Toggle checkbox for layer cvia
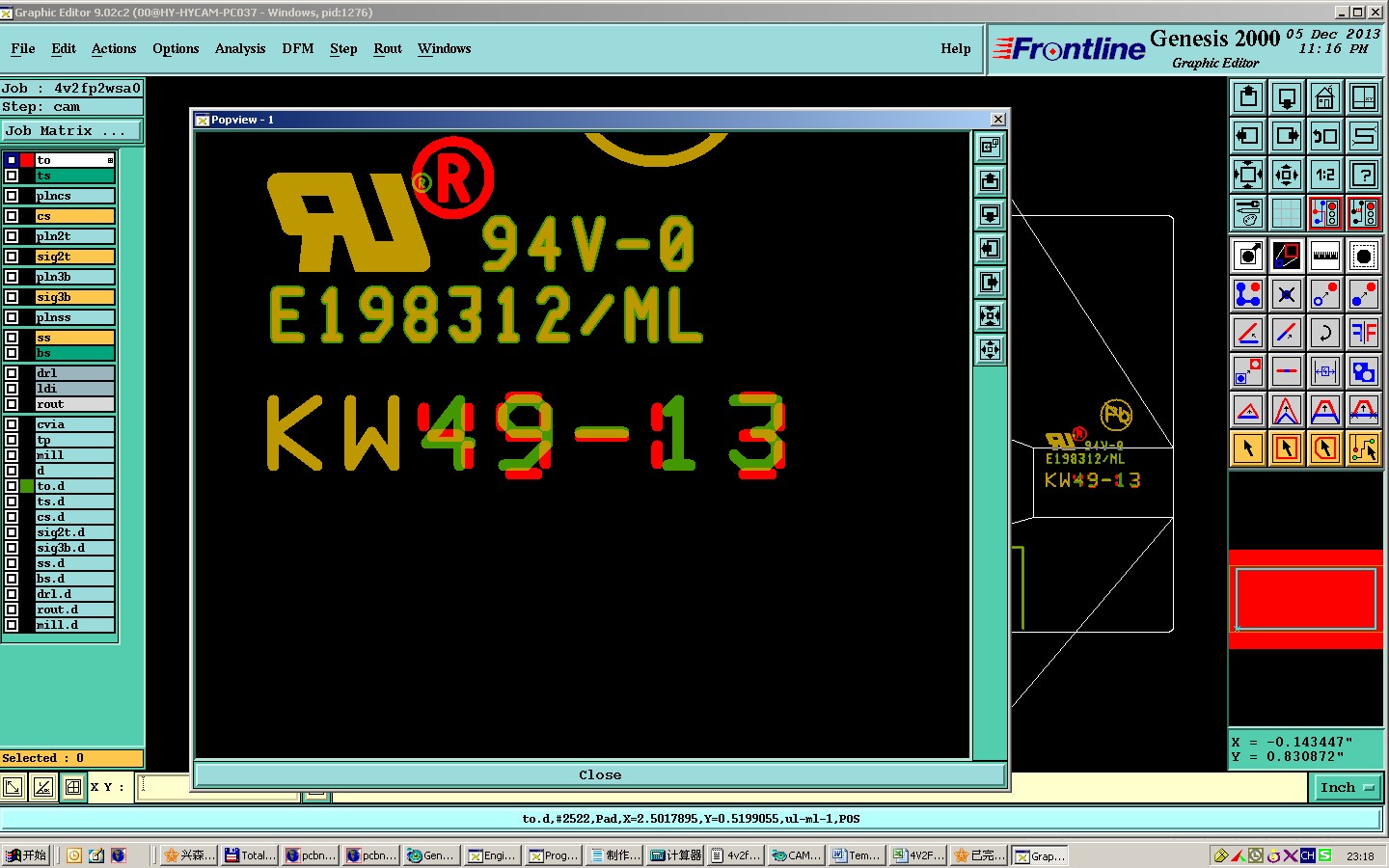Screen dimensions: 1389x868 click(12, 424)
